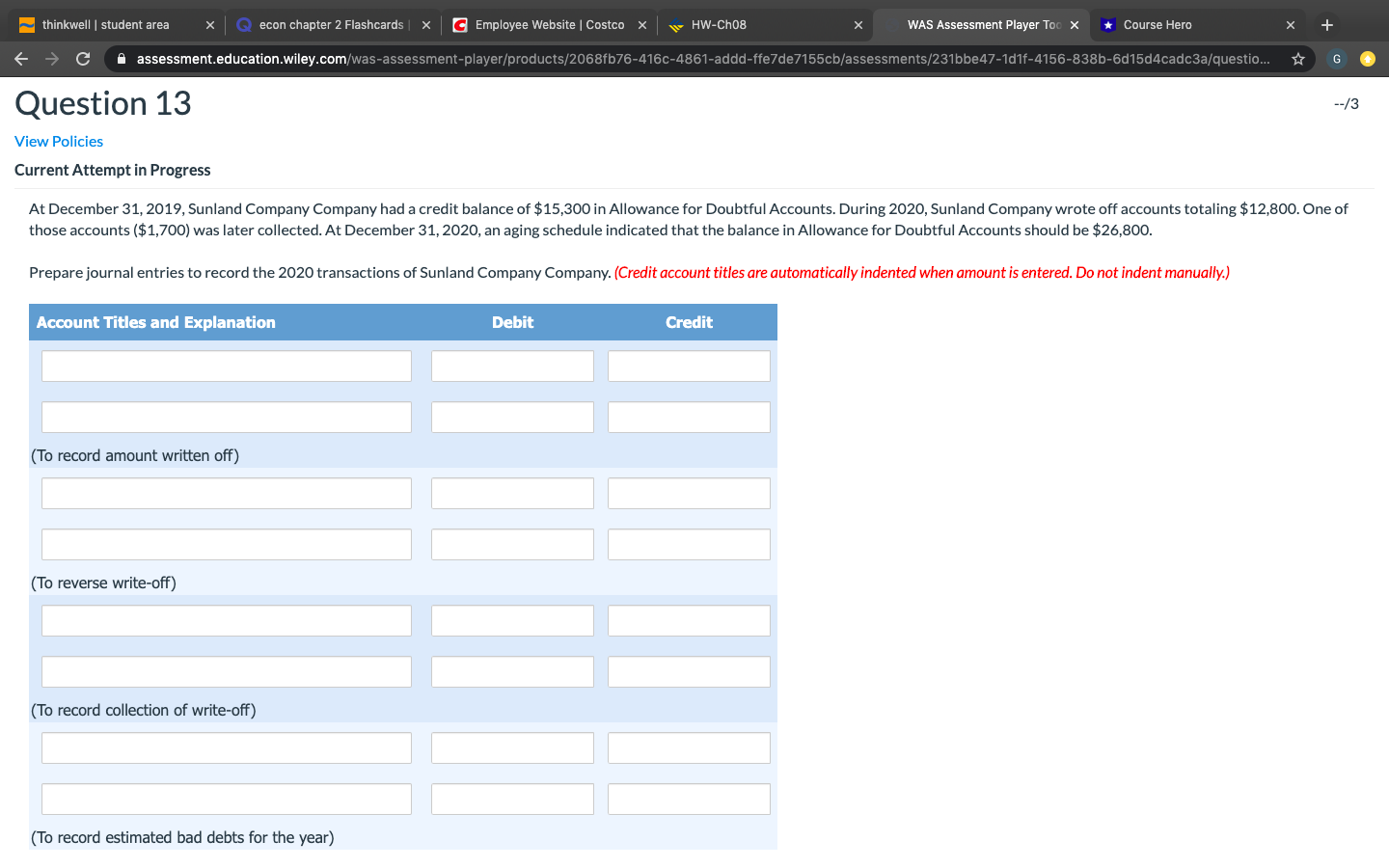Click the yellow profile avatar
This screenshot has width=1389, height=868.
[x=1368, y=59]
